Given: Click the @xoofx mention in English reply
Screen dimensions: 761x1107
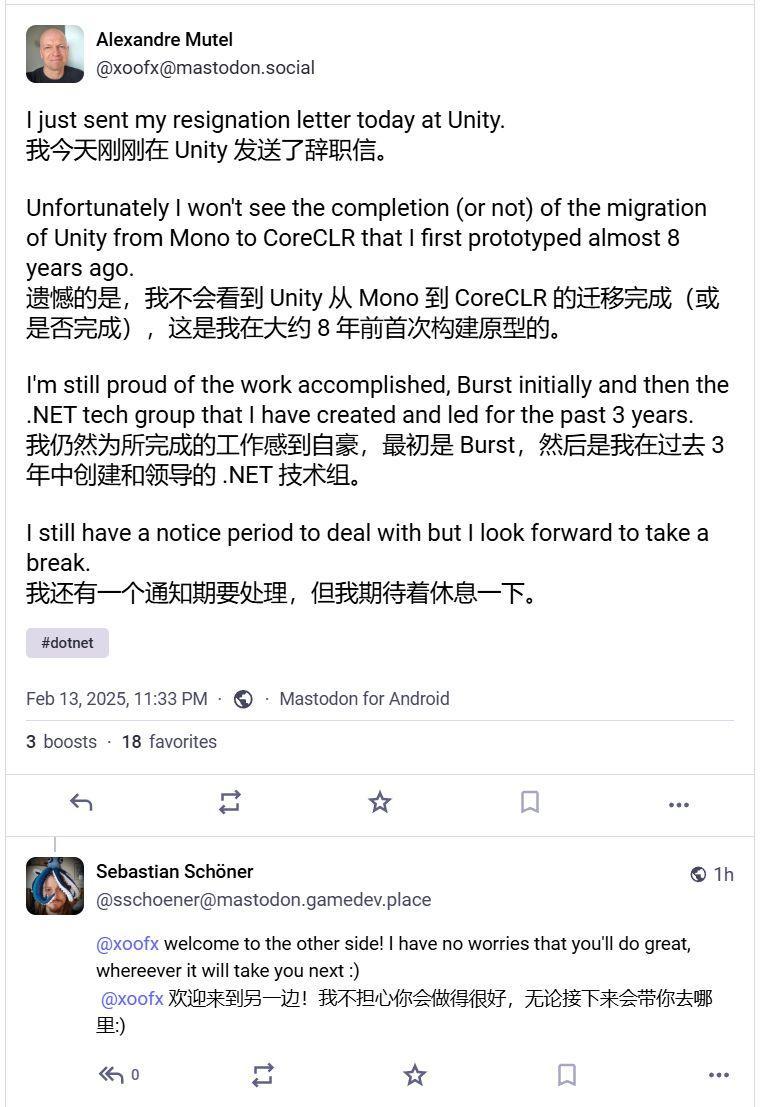Looking at the screenshot, I should 127,944.
